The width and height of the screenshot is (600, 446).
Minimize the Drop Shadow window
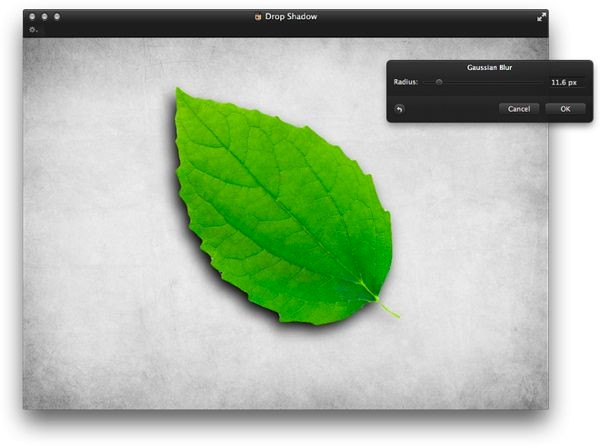pos(44,16)
